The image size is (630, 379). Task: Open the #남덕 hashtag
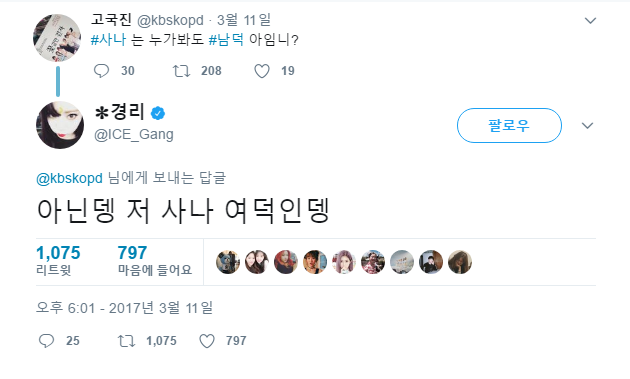226,40
